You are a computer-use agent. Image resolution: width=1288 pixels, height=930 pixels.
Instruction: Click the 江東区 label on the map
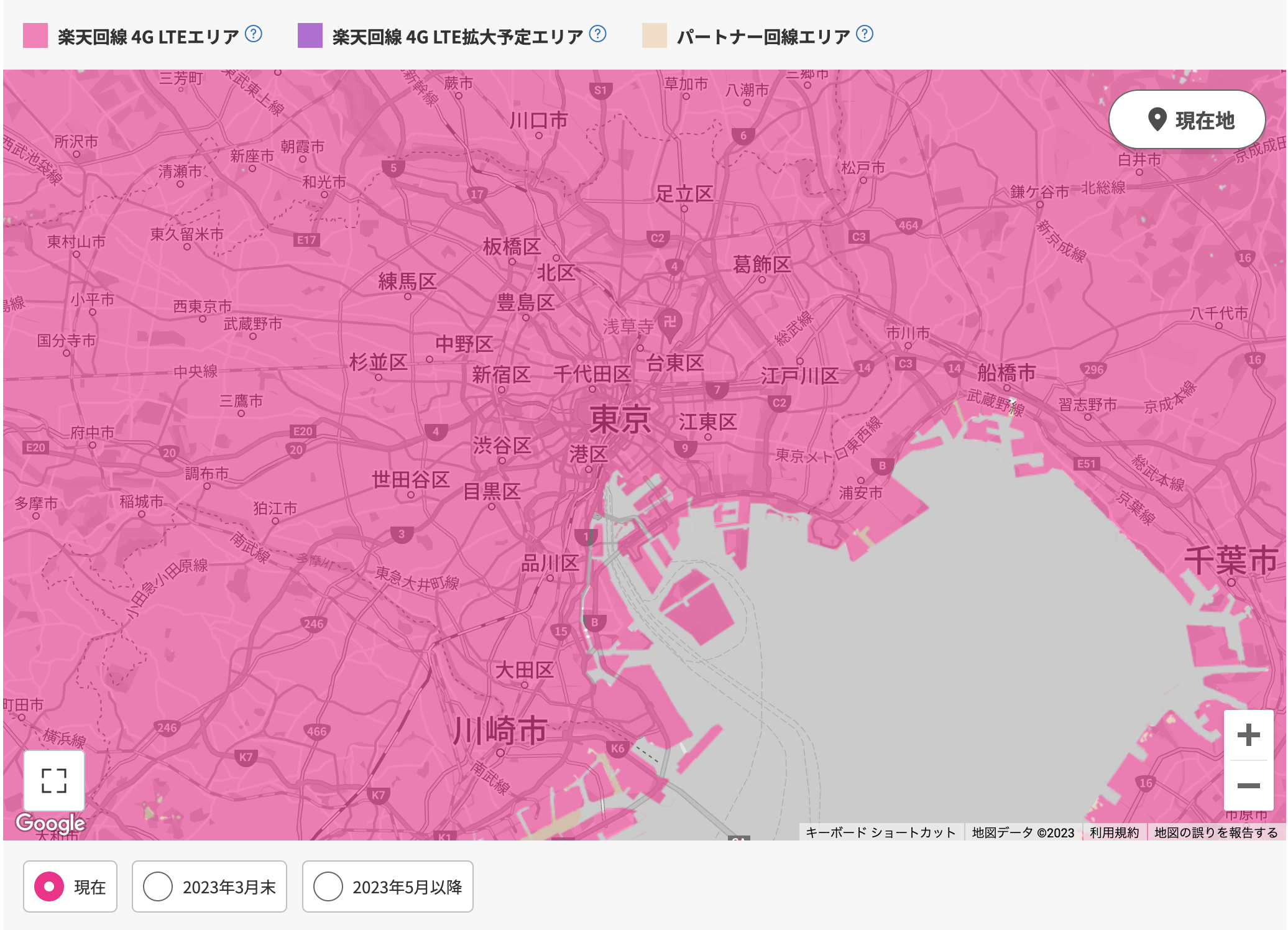[x=707, y=421]
